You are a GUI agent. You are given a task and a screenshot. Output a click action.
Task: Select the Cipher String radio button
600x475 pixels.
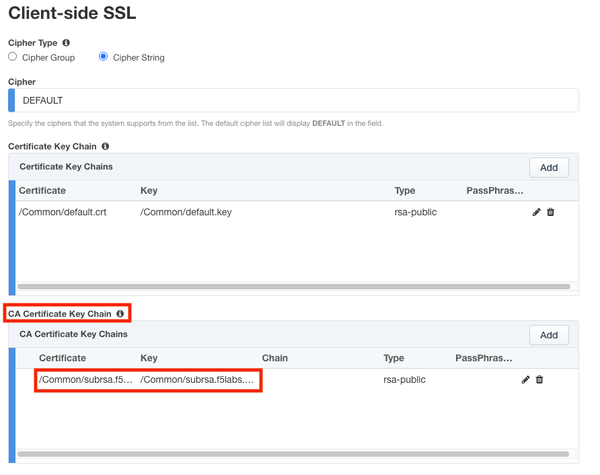pyautogui.click(x=103, y=57)
